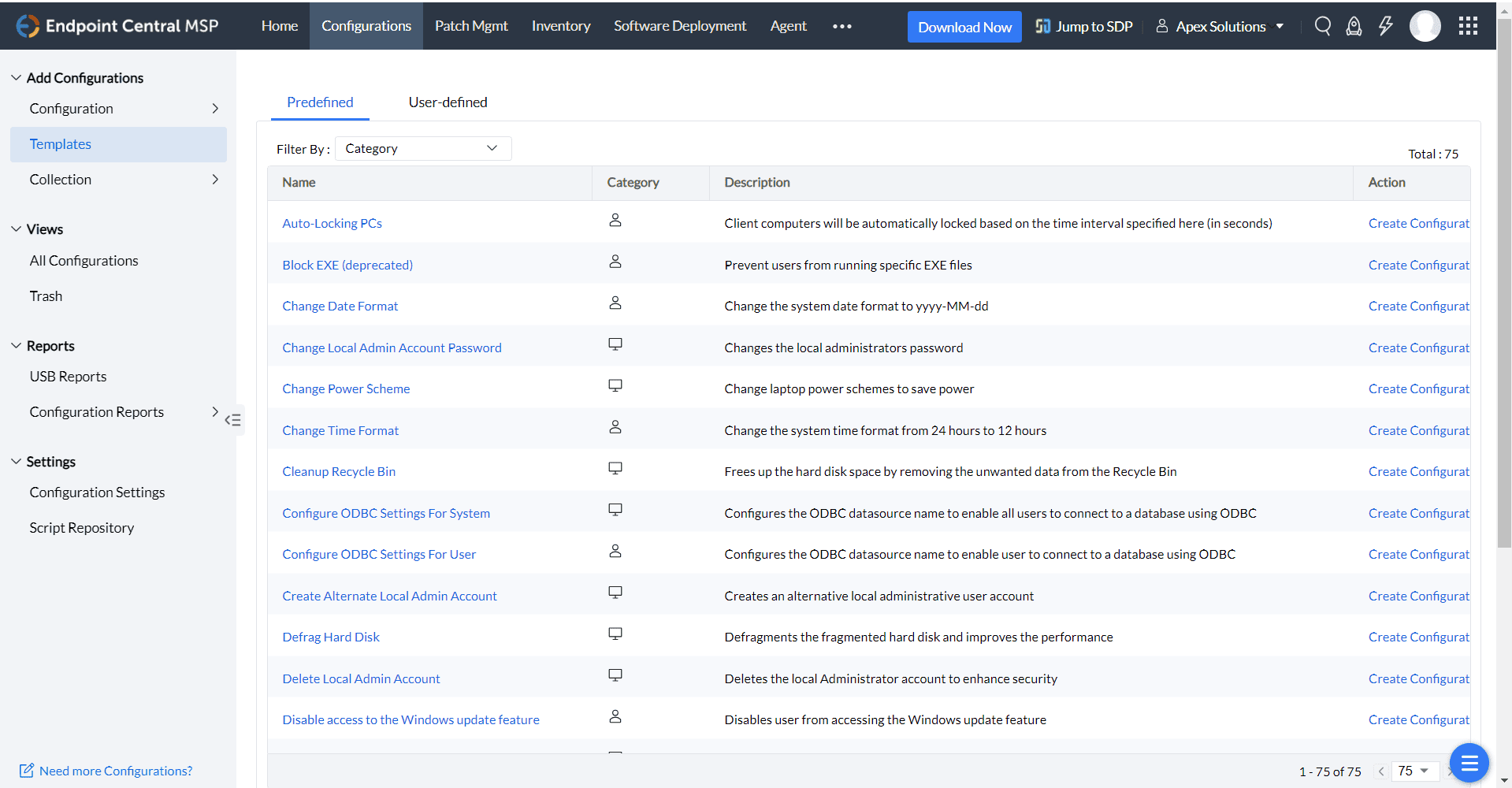Viewport: 1512px width, 788px height.
Task: Open the 75 per-page dropdown
Action: (1415, 771)
